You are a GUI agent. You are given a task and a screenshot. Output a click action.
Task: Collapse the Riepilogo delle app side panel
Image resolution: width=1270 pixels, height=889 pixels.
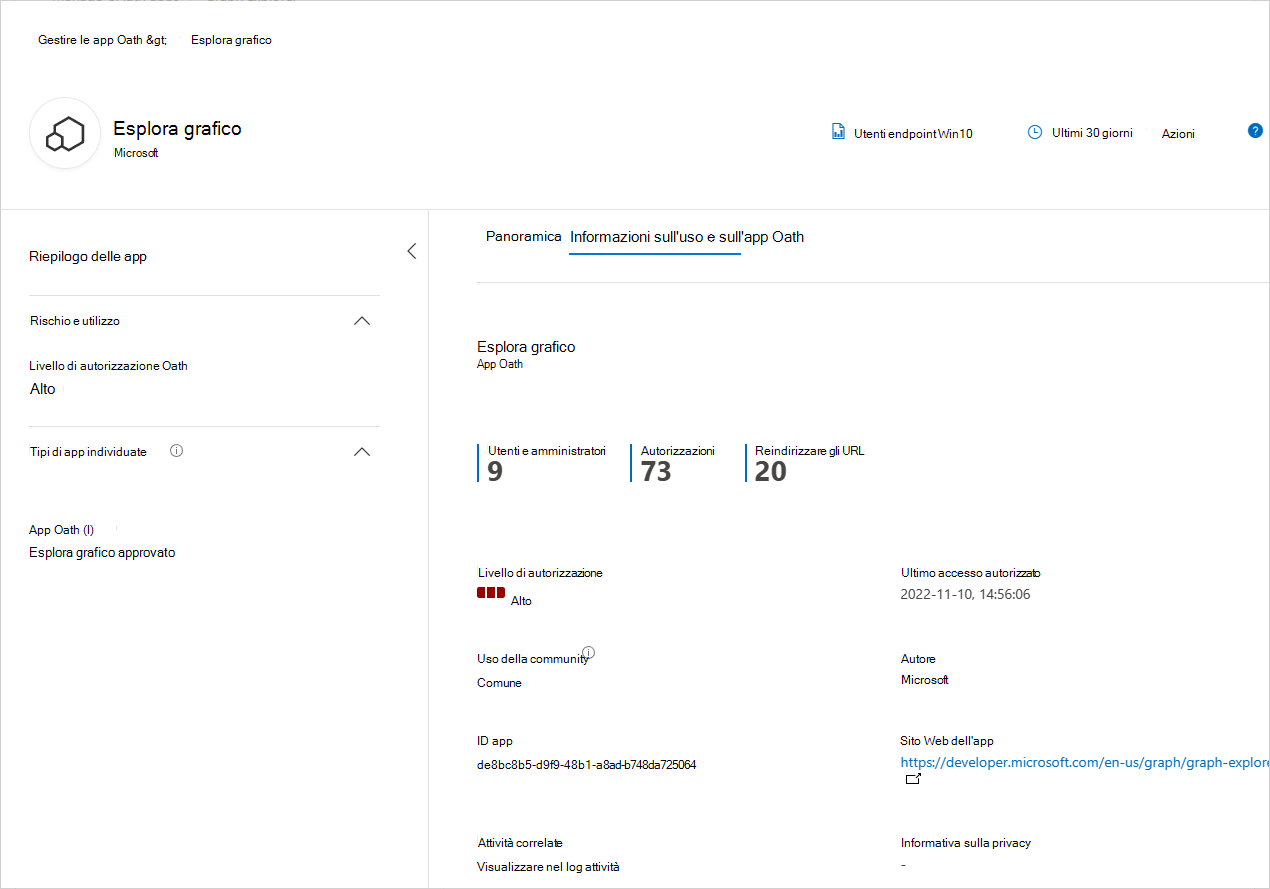(411, 251)
